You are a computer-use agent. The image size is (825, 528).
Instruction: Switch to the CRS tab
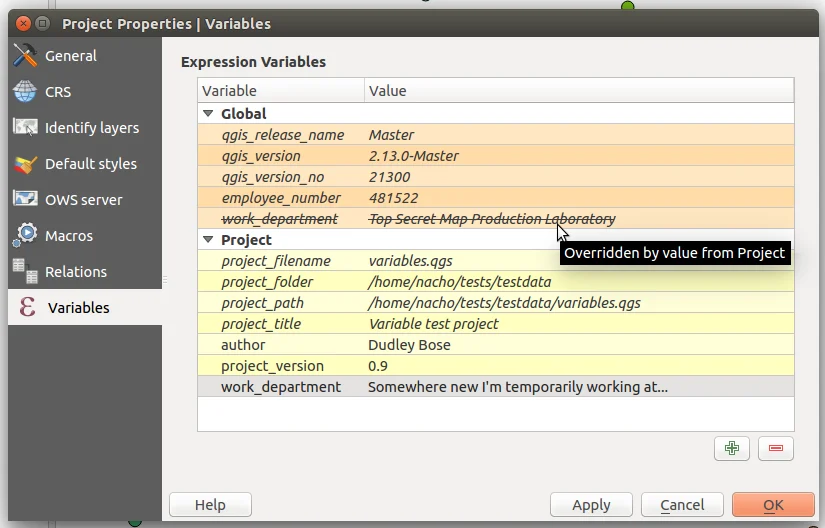click(x=85, y=92)
